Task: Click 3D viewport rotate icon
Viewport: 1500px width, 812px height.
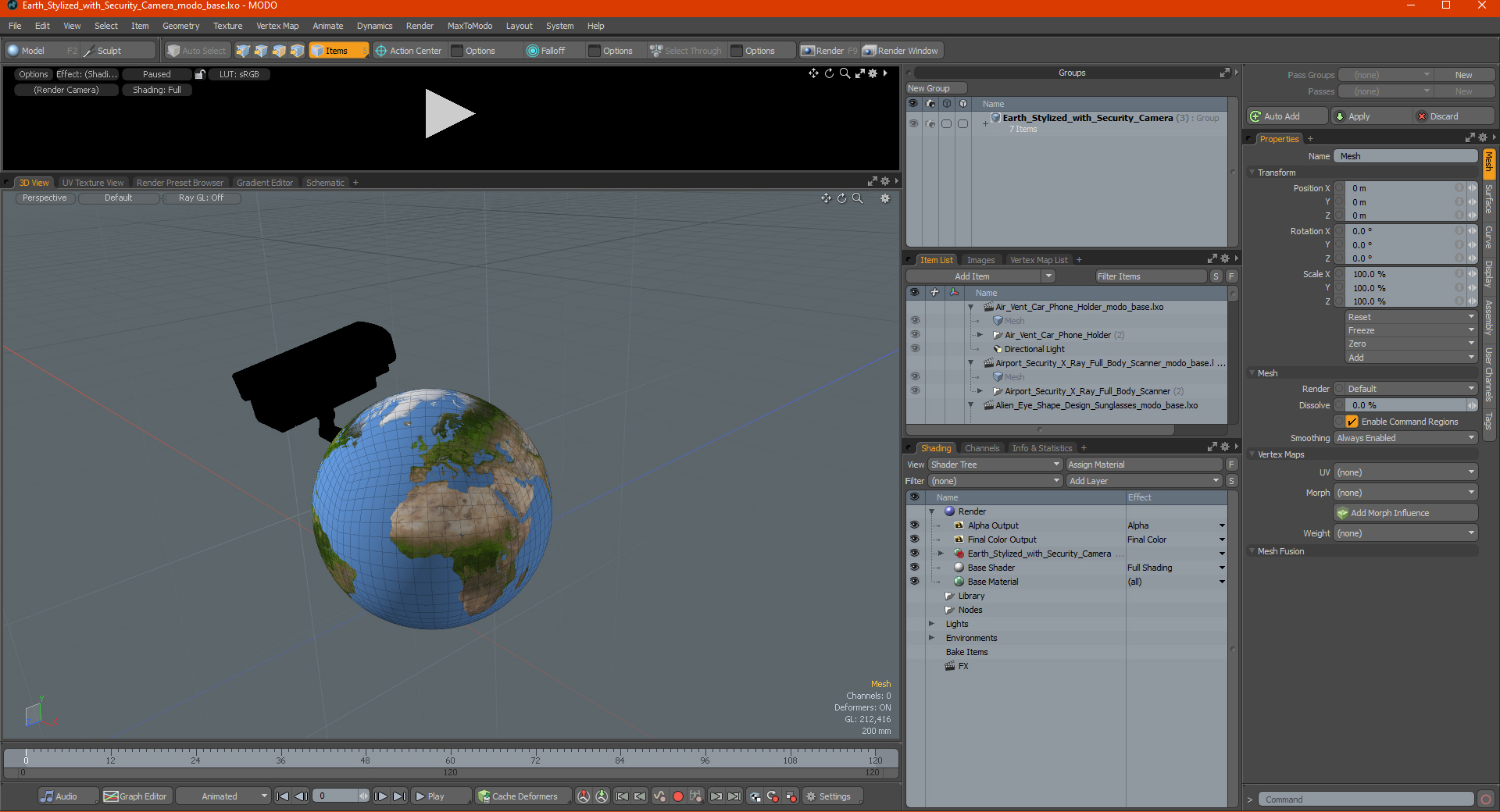Action: (841, 198)
